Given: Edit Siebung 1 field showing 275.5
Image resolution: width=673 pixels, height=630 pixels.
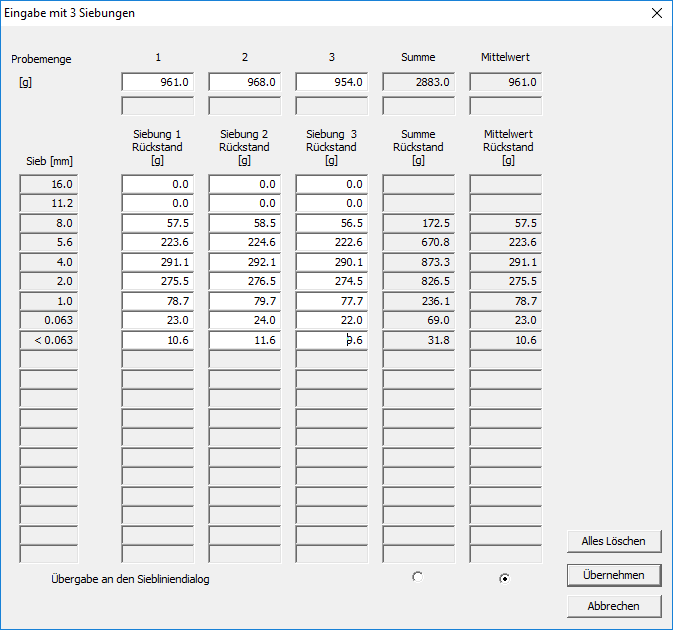Looking at the screenshot, I should 158,282.
